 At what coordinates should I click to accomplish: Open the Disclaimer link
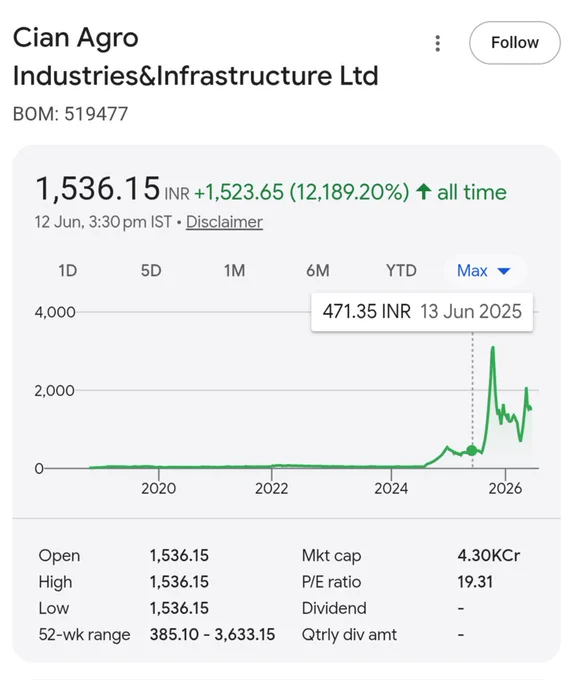click(x=224, y=222)
